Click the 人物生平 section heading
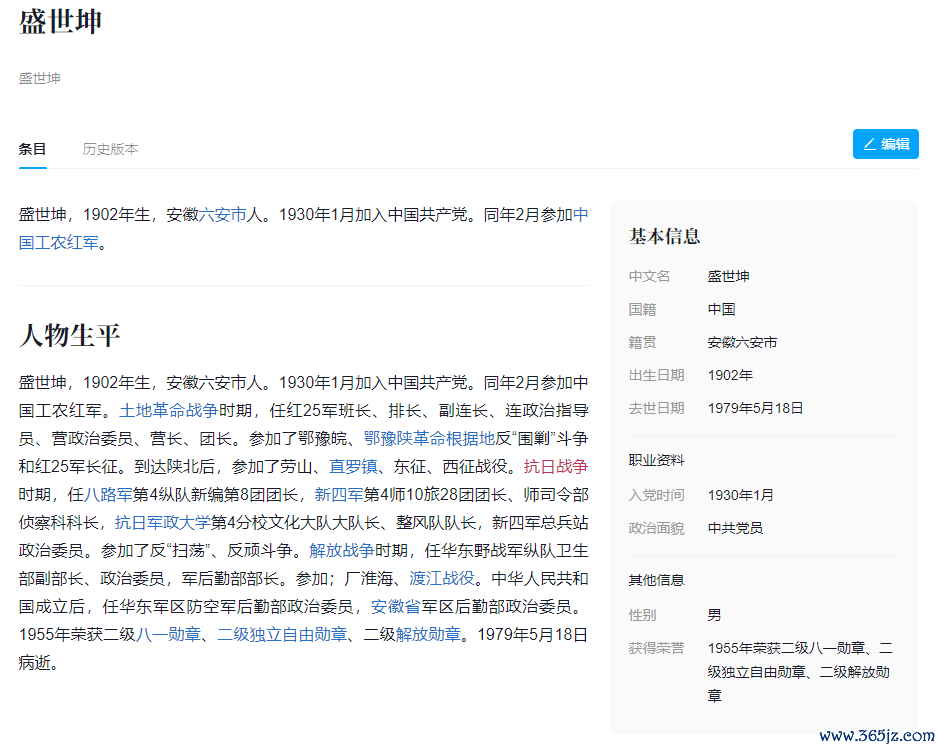 point(70,335)
